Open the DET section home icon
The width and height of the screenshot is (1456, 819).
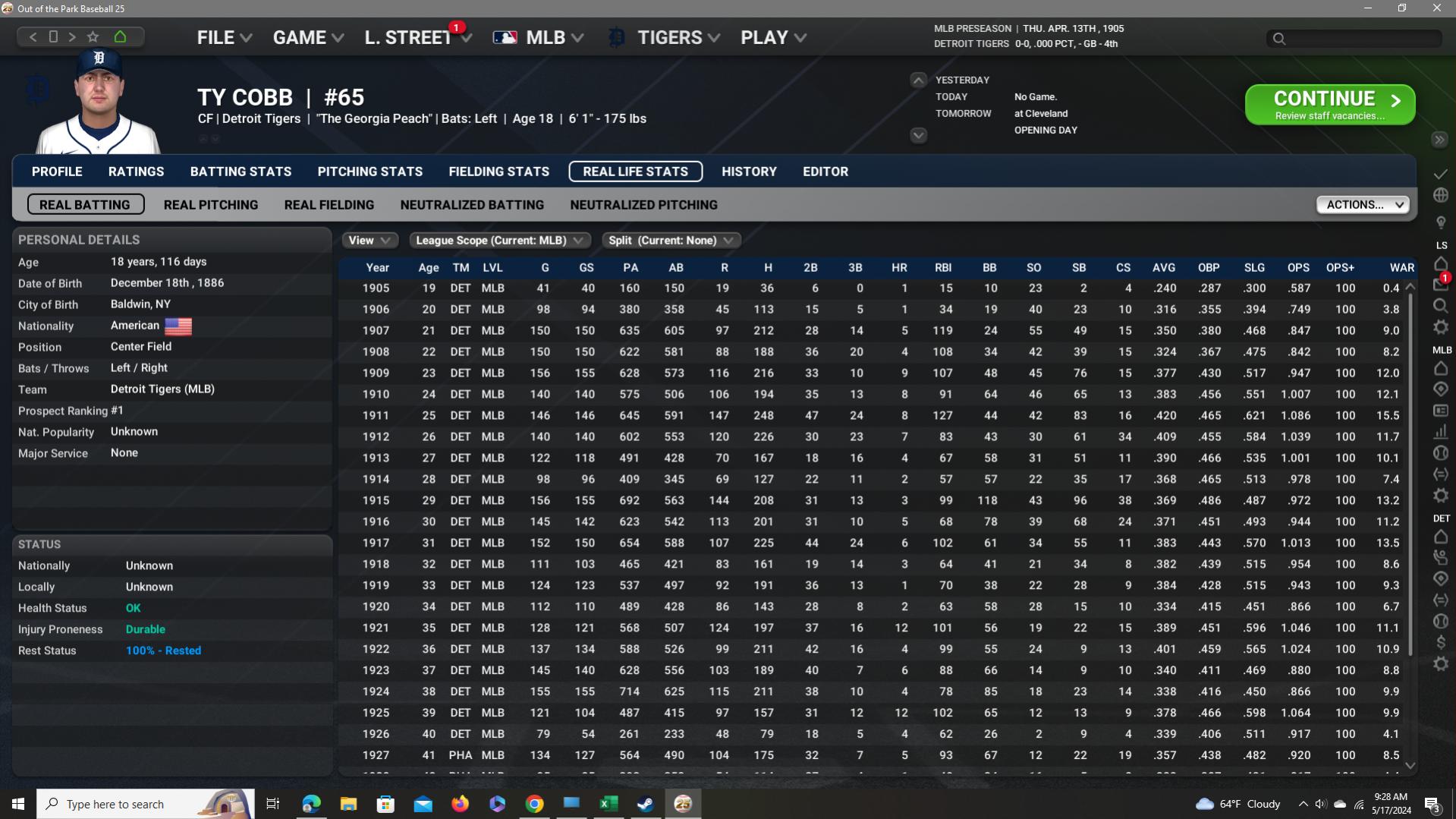tap(1441, 537)
